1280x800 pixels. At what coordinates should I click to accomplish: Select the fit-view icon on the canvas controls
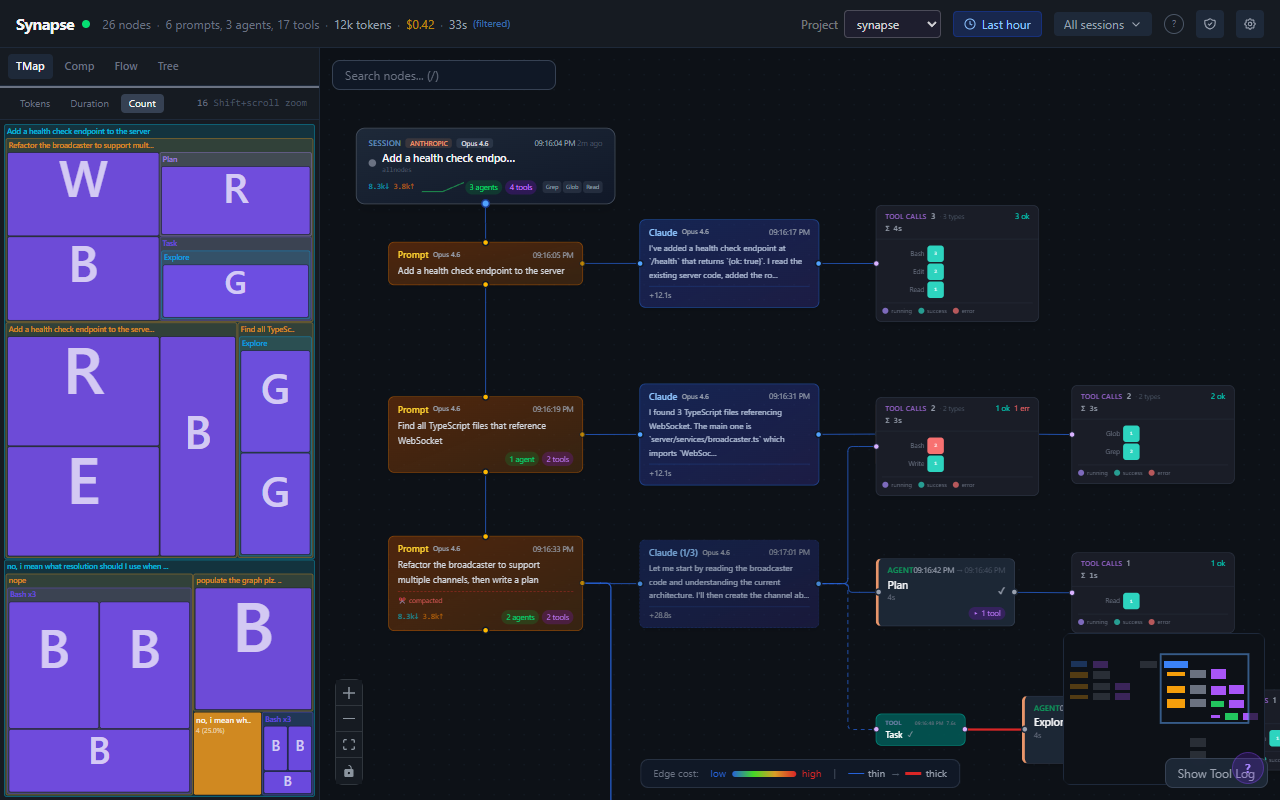tap(349, 744)
